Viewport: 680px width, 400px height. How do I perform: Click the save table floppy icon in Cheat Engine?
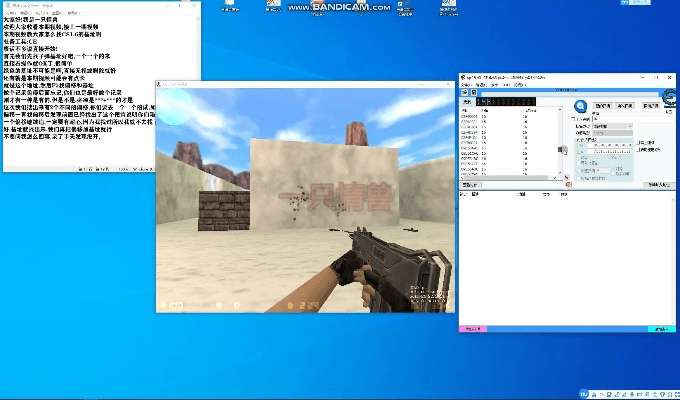click(474, 92)
